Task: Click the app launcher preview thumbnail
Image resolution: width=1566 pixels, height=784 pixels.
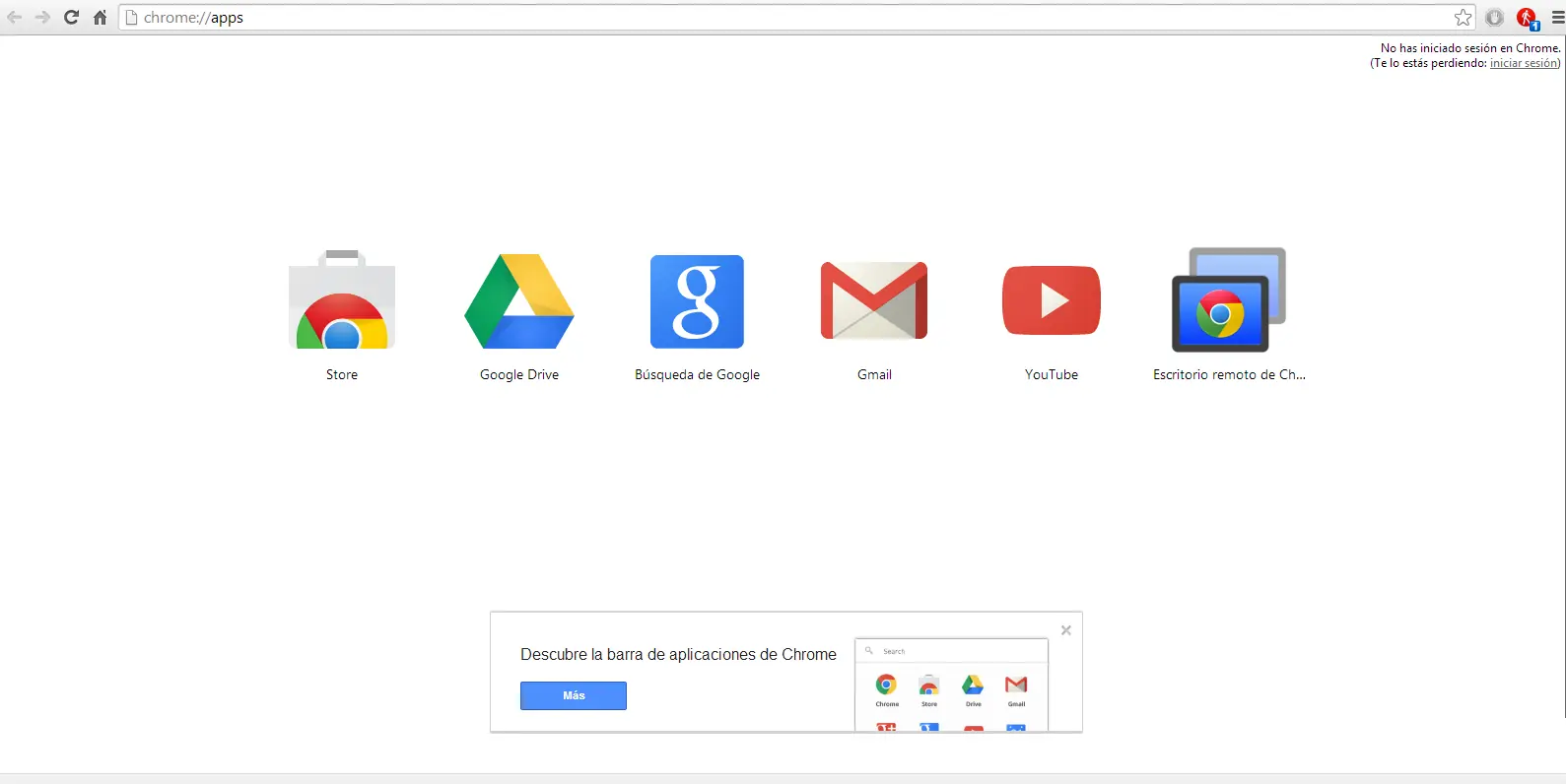Action: tap(951, 685)
